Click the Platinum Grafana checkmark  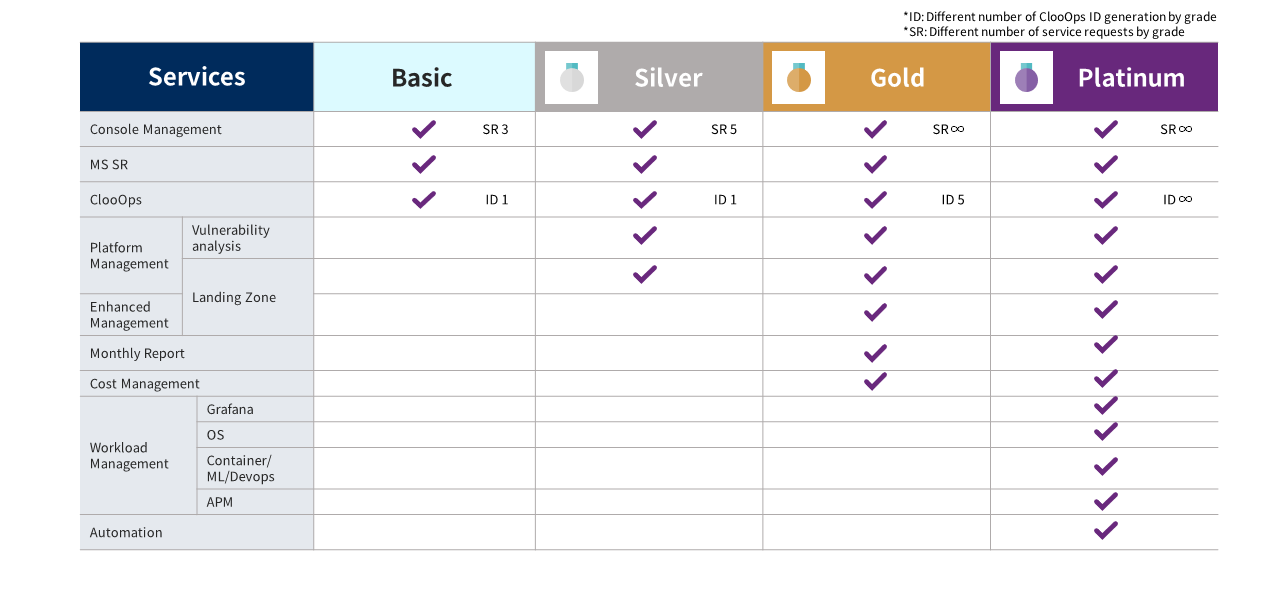[x=1105, y=405]
